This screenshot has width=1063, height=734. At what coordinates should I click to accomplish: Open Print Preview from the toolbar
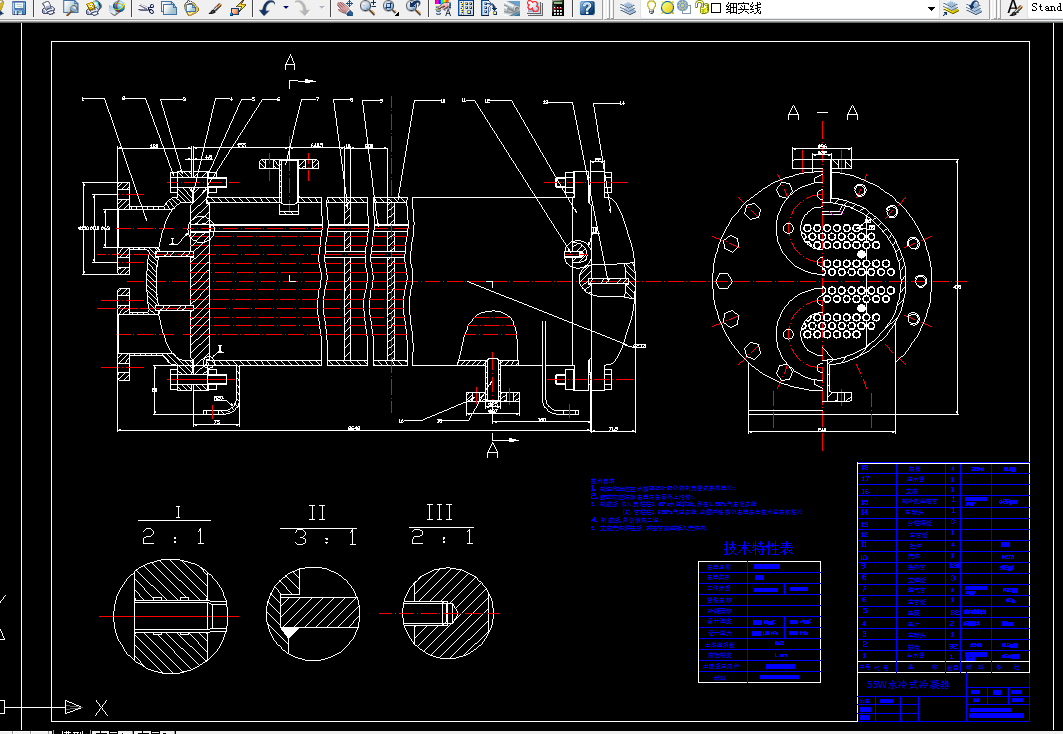click(x=70, y=8)
